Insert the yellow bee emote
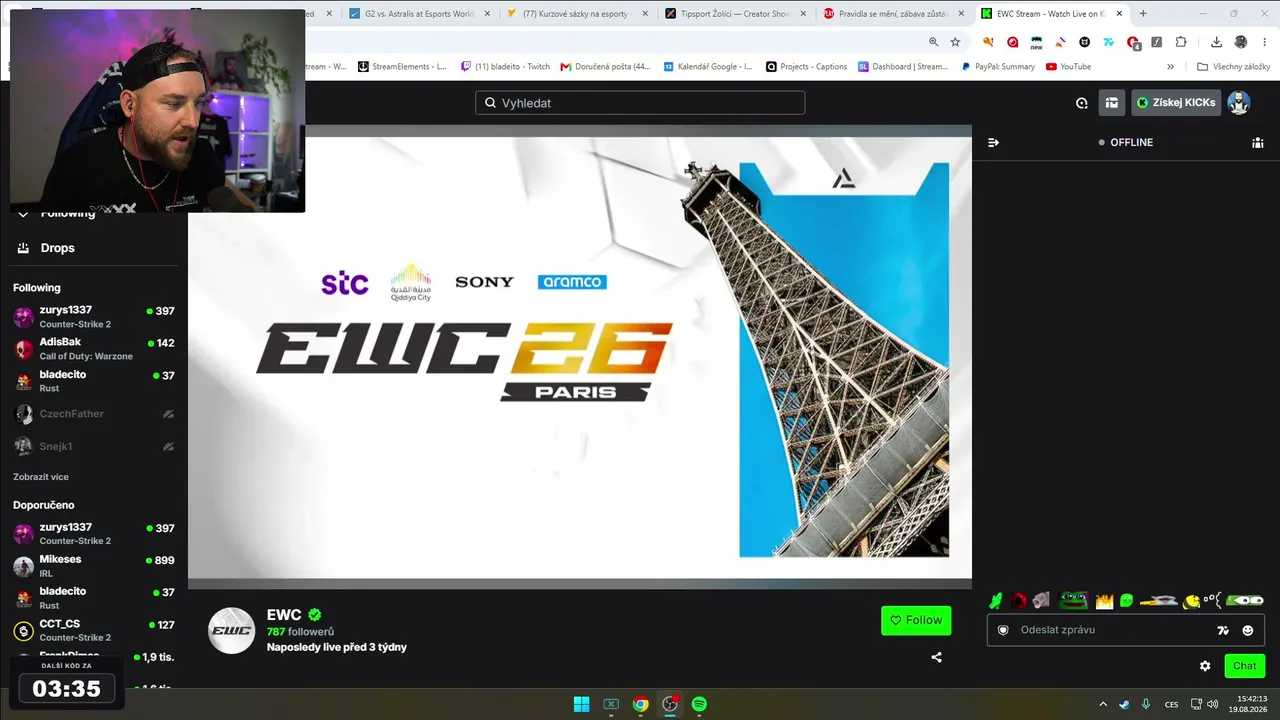The height and width of the screenshot is (720, 1280). [1191, 601]
